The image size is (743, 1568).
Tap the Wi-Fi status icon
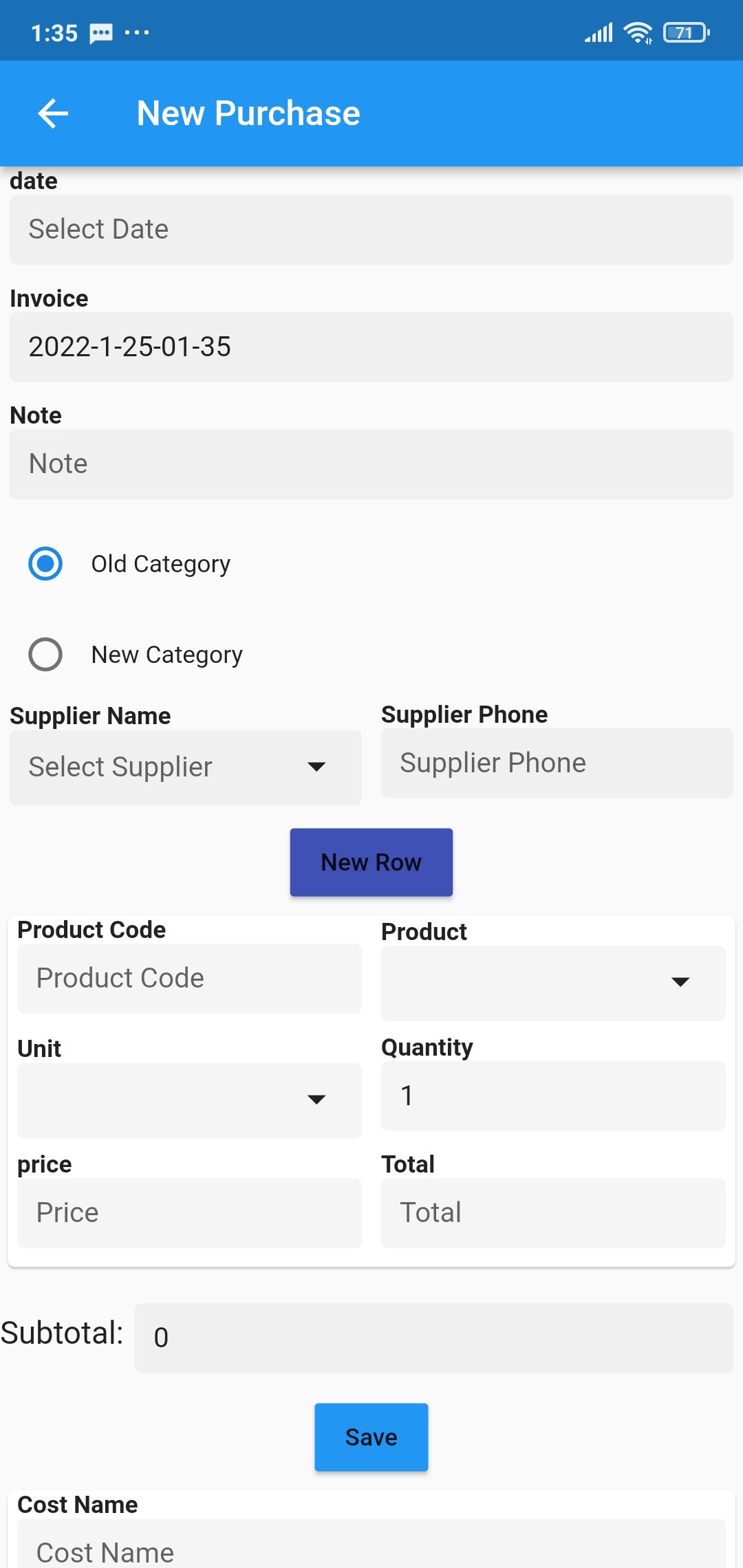[x=638, y=32]
